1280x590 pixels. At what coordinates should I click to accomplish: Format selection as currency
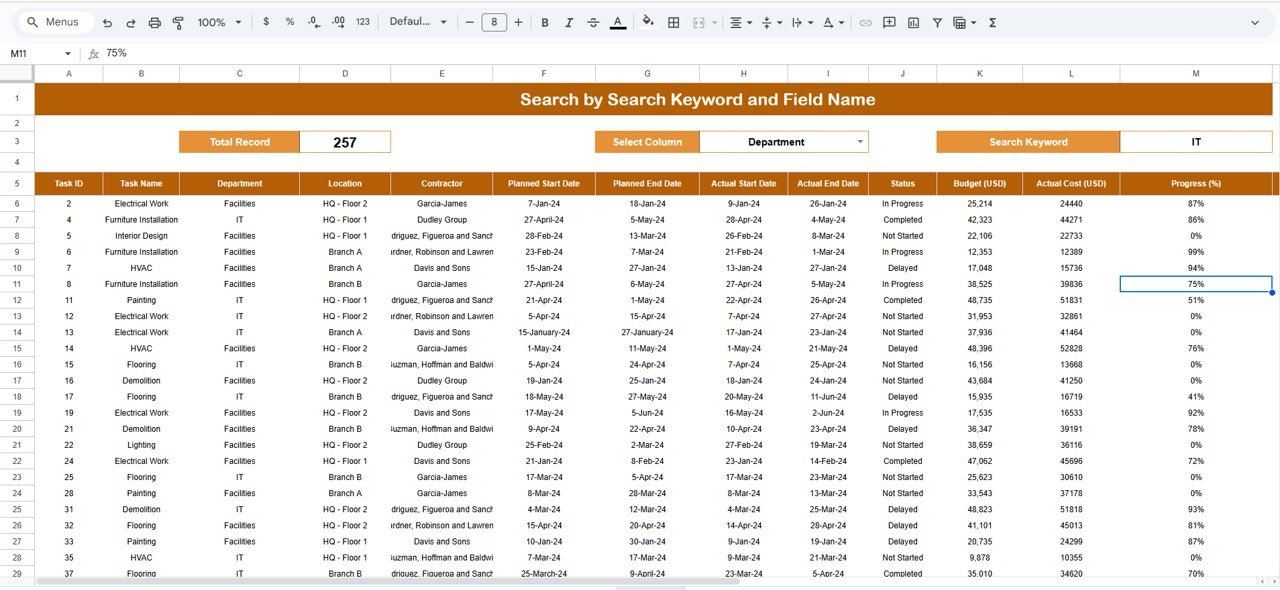tap(265, 22)
